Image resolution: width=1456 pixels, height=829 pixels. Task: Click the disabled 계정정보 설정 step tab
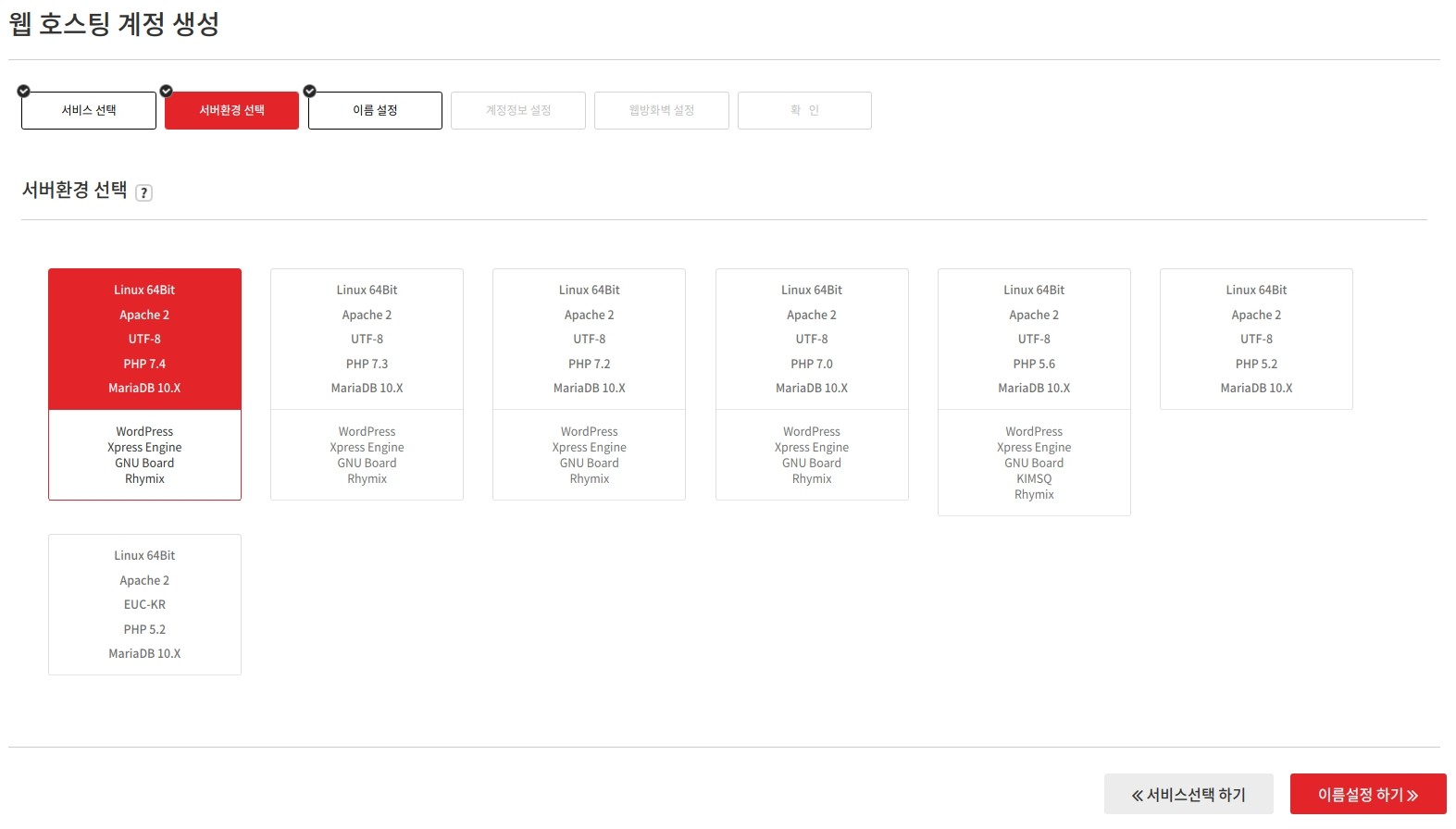pos(518,110)
